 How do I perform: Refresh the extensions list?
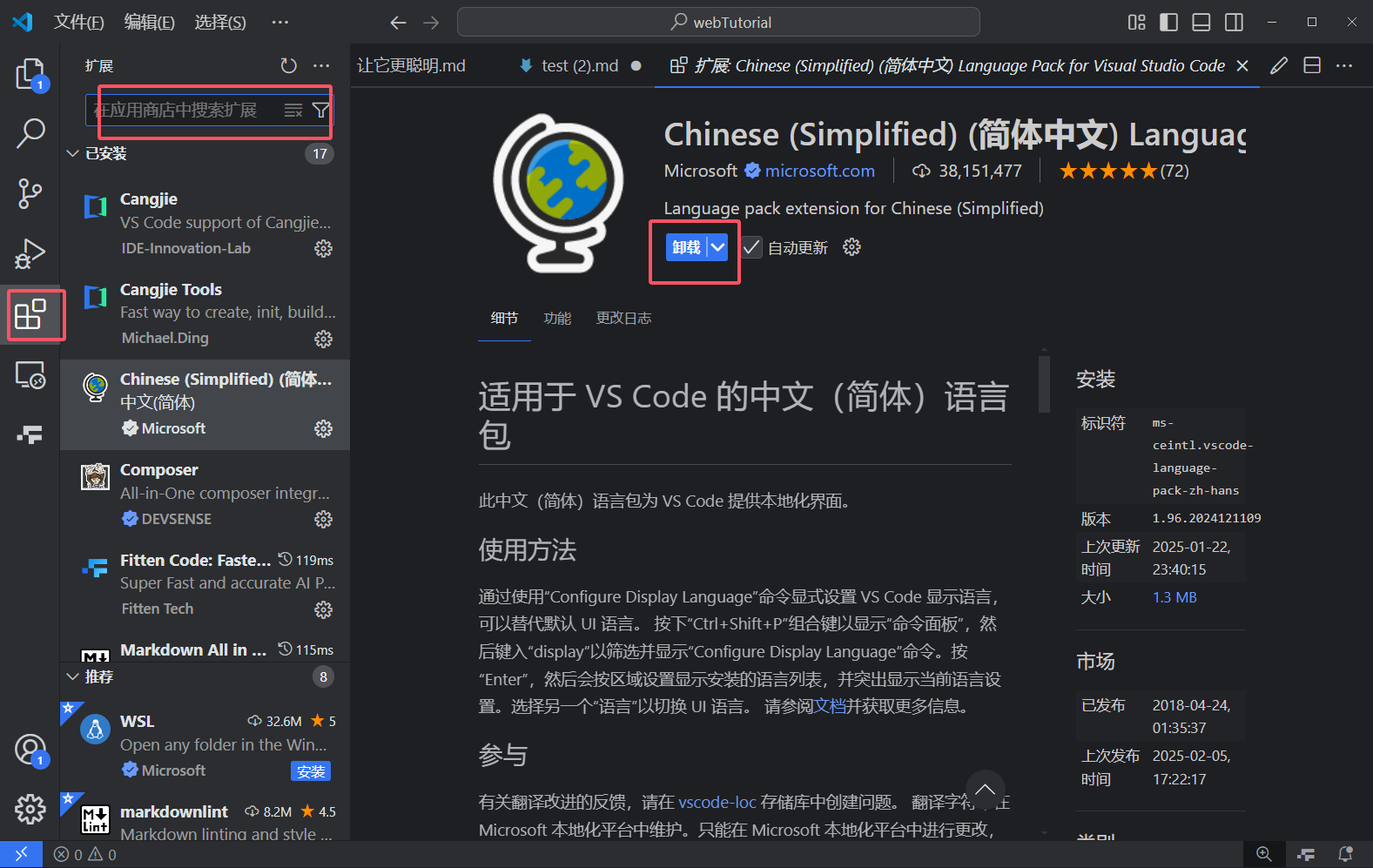click(x=288, y=66)
